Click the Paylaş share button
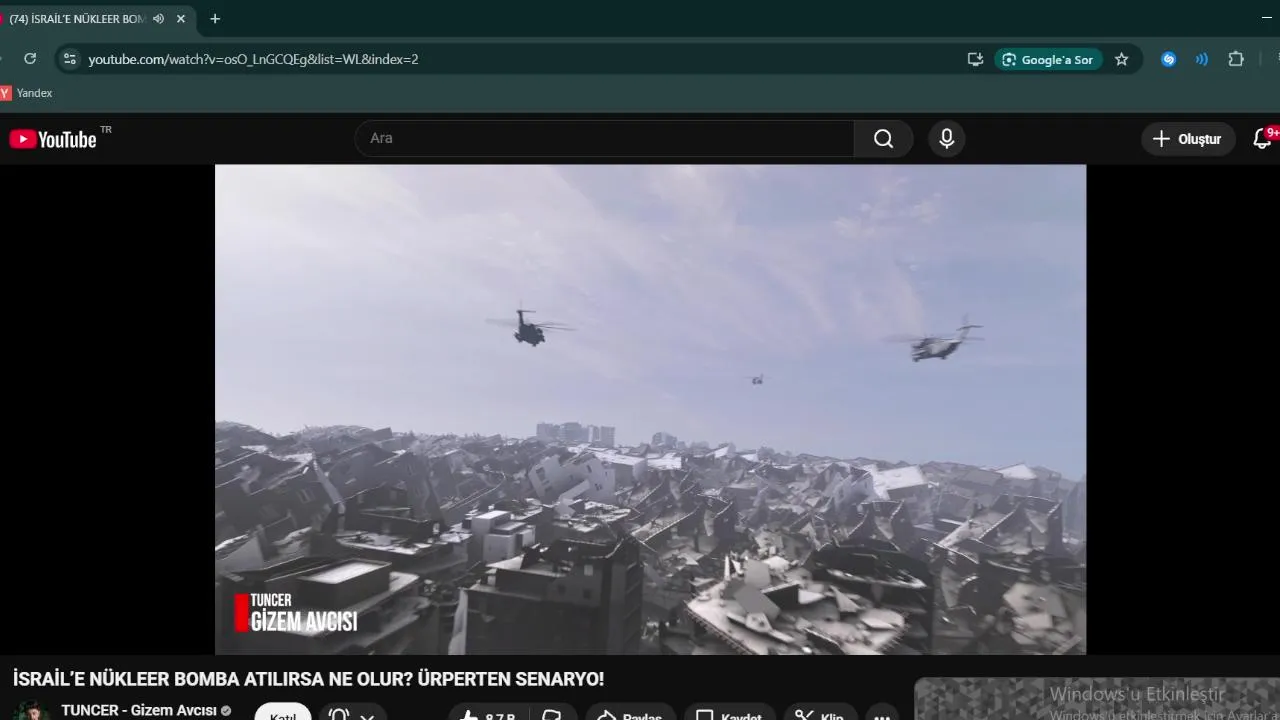Screen dimensions: 1280x720 click(x=630, y=713)
